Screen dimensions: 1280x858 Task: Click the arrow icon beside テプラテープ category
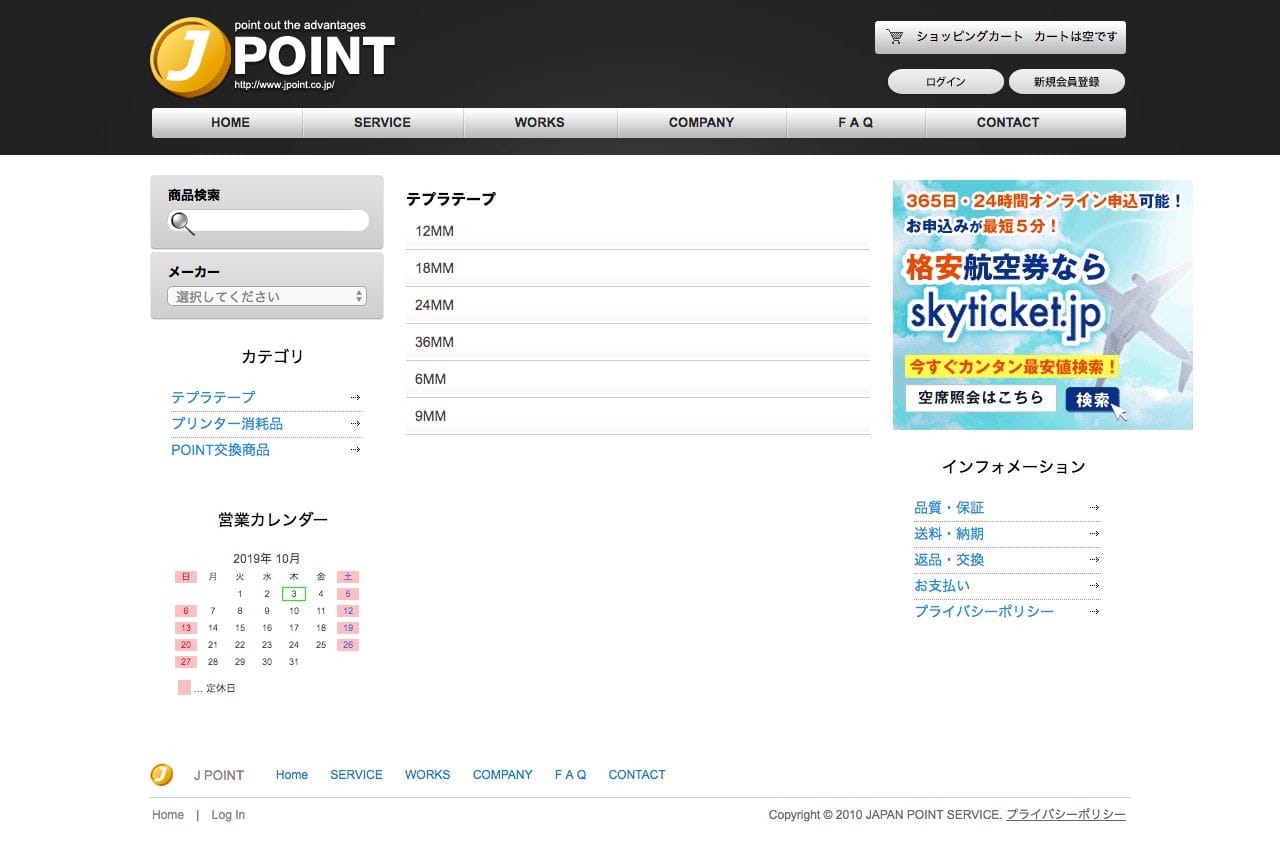(x=354, y=397)
